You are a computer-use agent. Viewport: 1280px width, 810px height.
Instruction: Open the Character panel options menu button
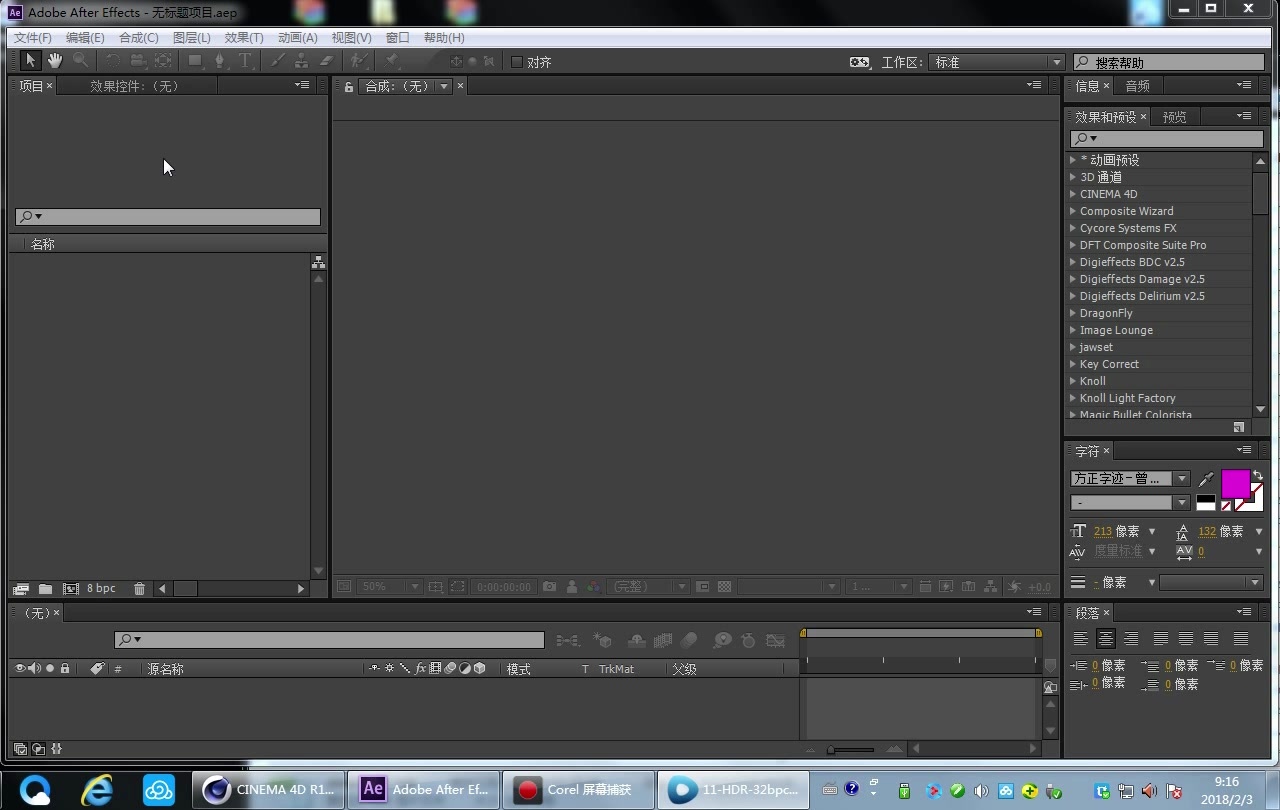[1244, 450]
